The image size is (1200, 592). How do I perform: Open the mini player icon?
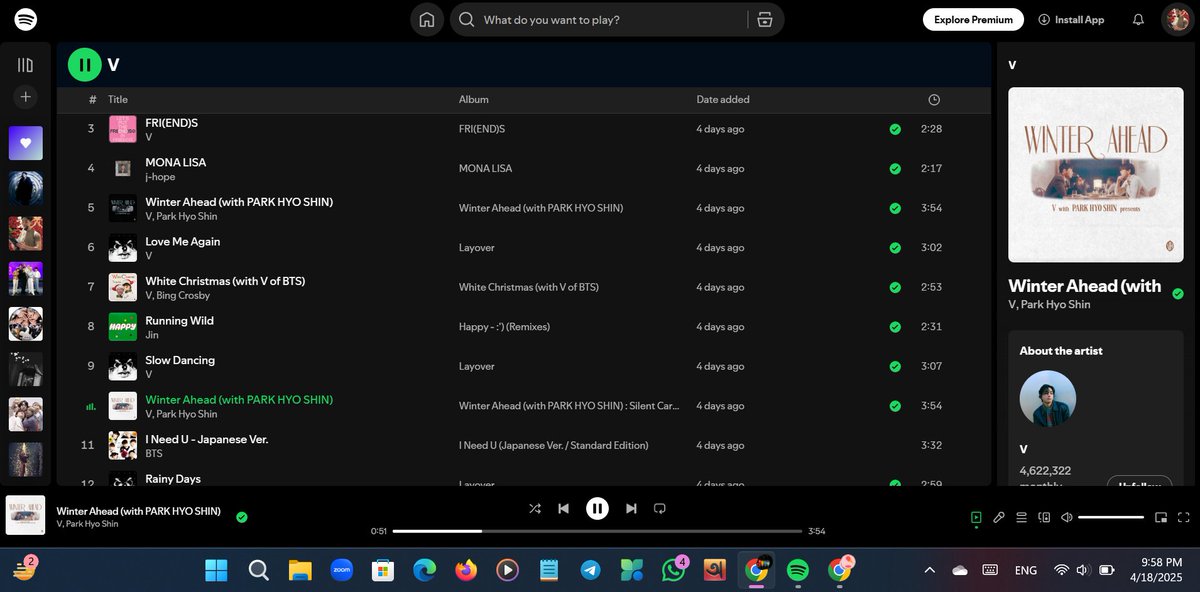1161,517
